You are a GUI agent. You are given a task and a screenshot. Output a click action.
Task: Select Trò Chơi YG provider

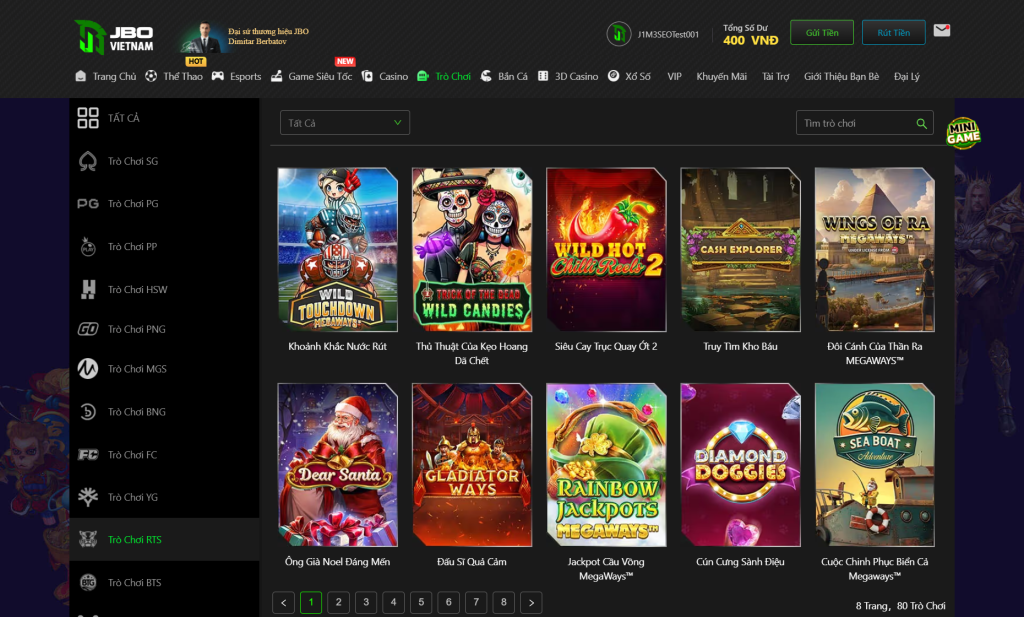click(165, 497)
